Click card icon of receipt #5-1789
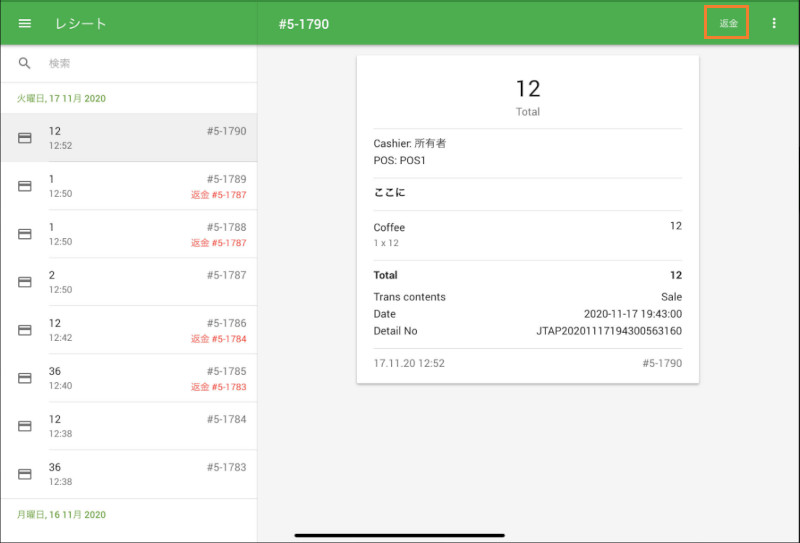Viewport: 800px width, 543px height. pos(24,186)
